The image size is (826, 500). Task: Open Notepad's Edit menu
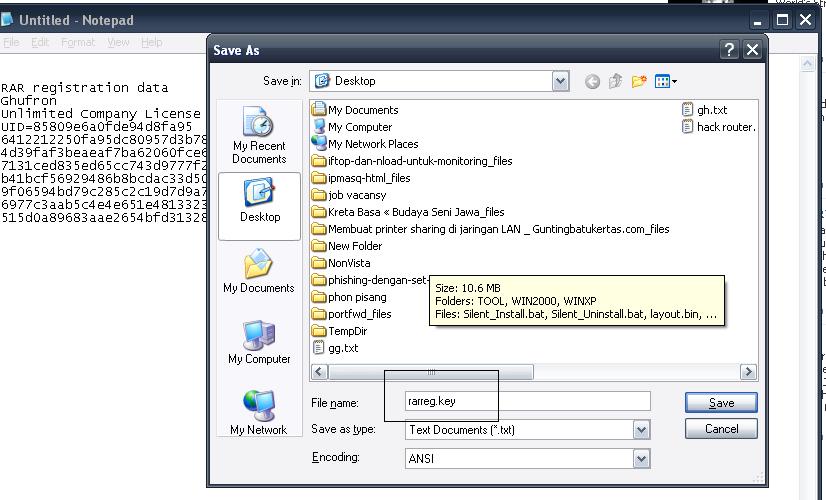[x=40, y=43]
